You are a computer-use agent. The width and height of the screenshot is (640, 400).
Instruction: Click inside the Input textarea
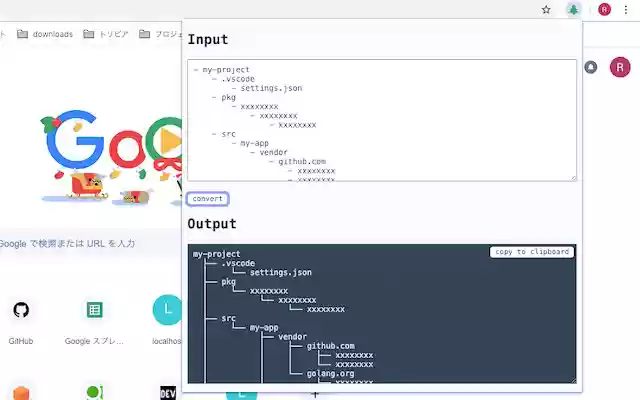[382, 120]
